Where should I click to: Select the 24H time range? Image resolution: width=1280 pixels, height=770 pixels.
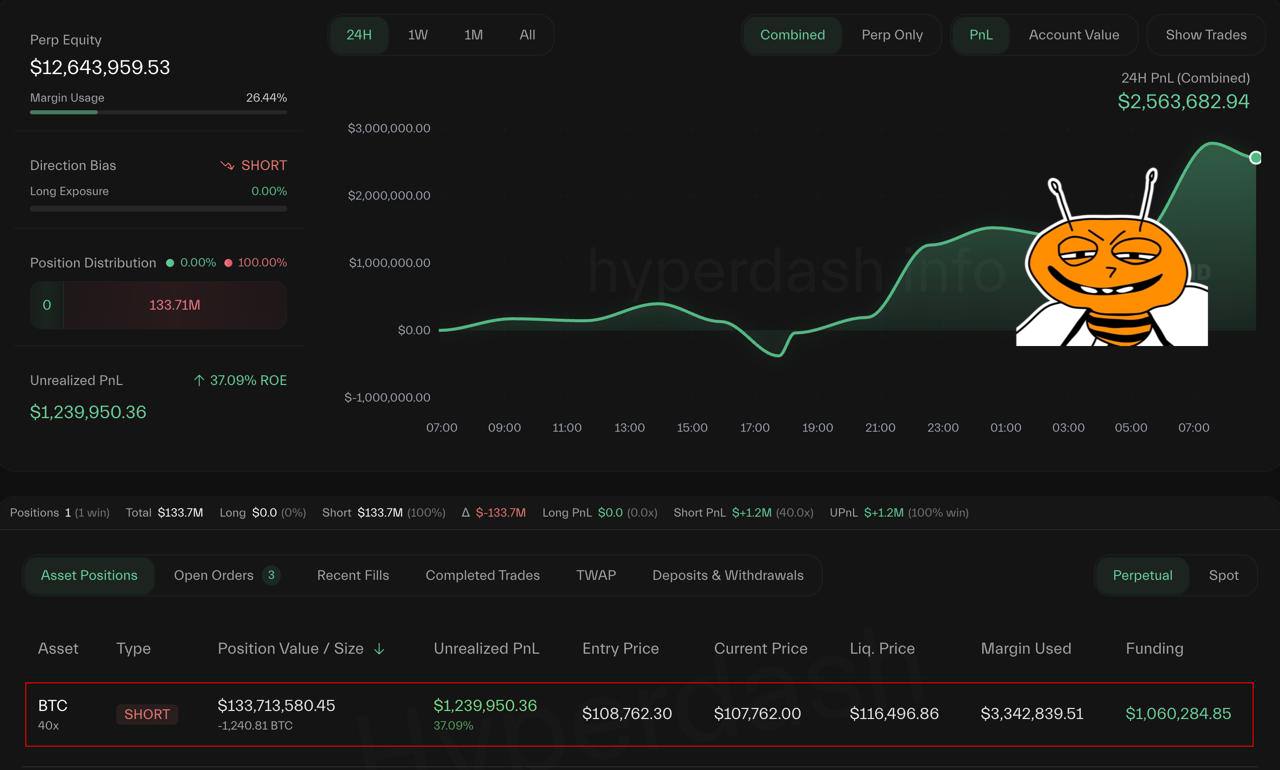point(359,35)
